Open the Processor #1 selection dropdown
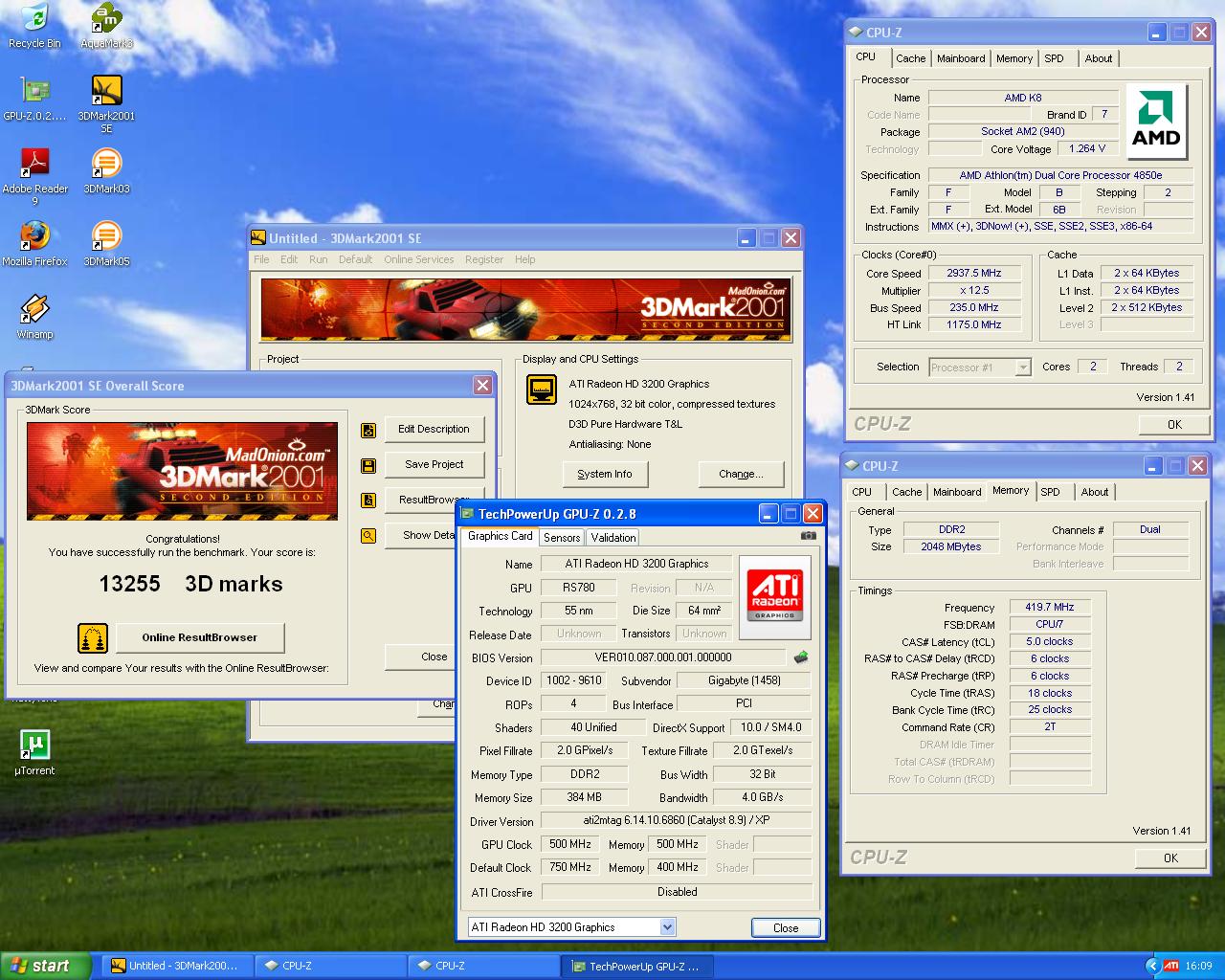The image size is (1225, 980). 1023,367
